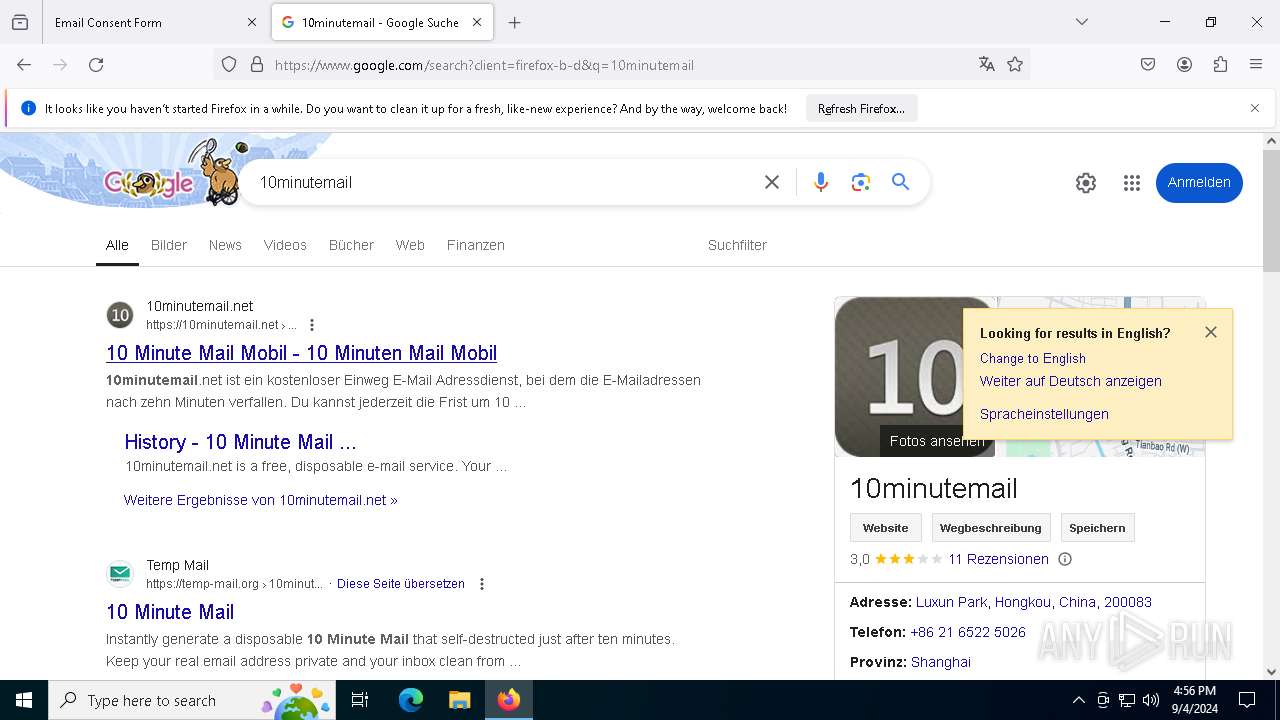Open the Extensions puzzle icon
1280x720 pixels.
1220,65
